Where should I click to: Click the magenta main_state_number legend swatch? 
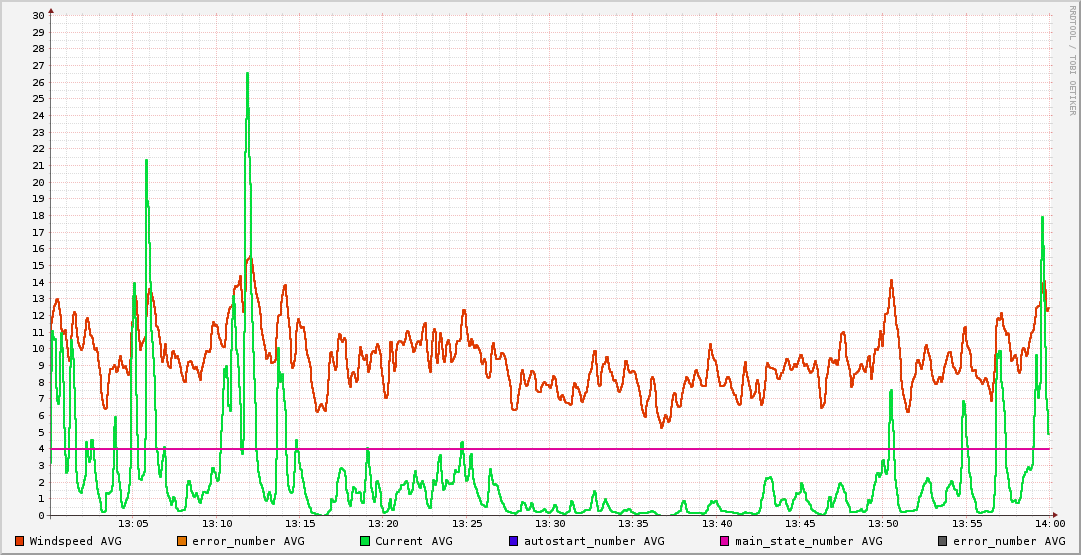coord(725,541)
